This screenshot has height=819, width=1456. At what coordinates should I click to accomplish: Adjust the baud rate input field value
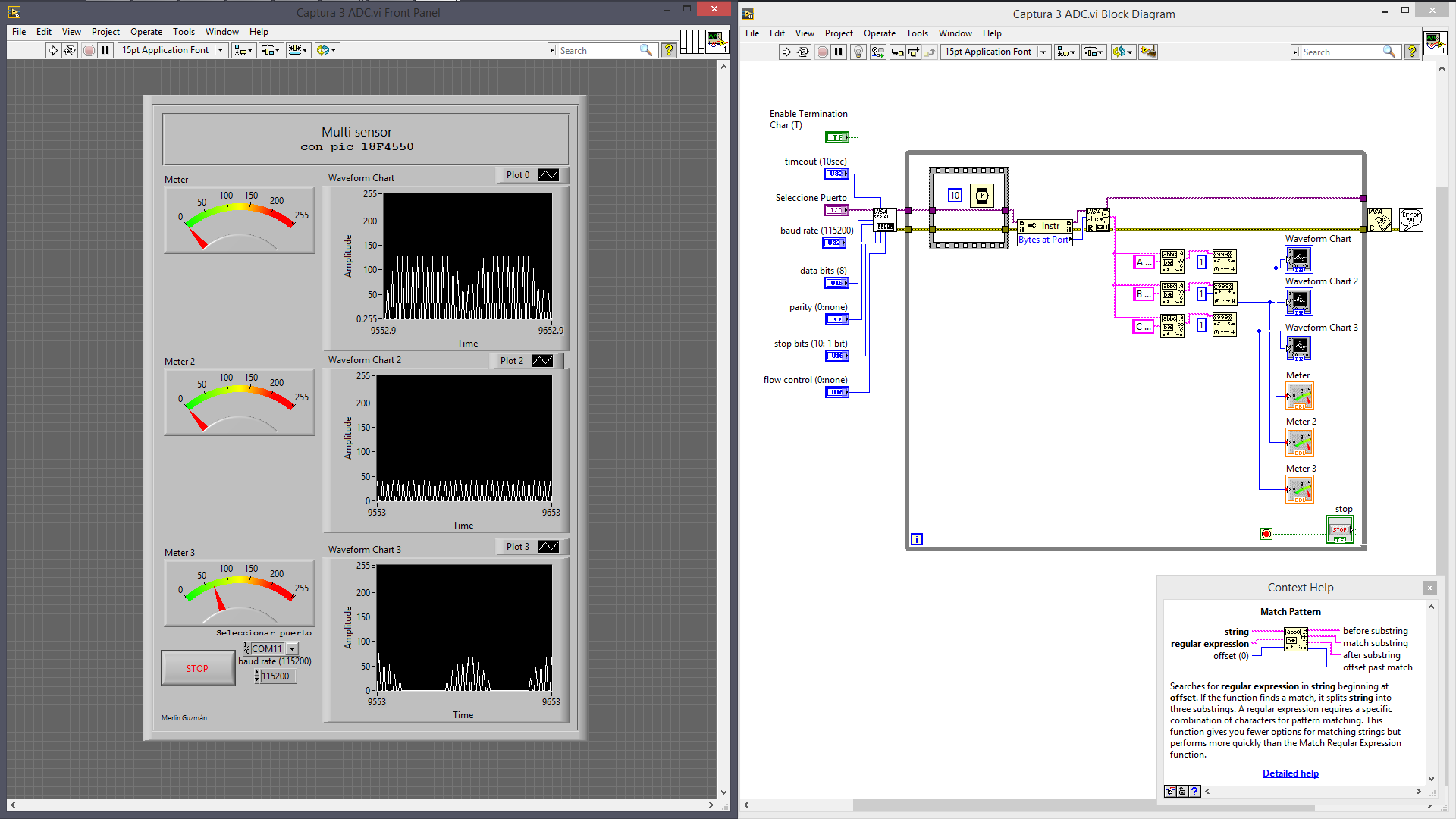coord(278,675)
